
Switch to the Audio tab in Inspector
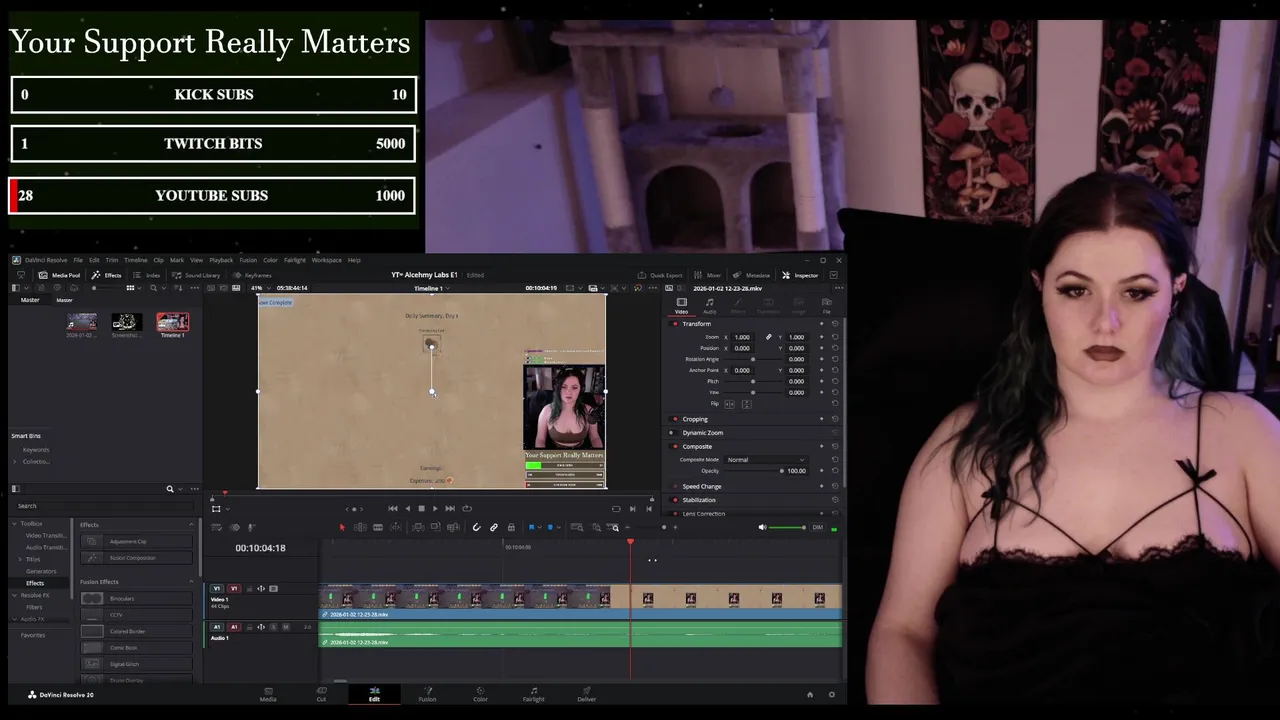[709, 305]
